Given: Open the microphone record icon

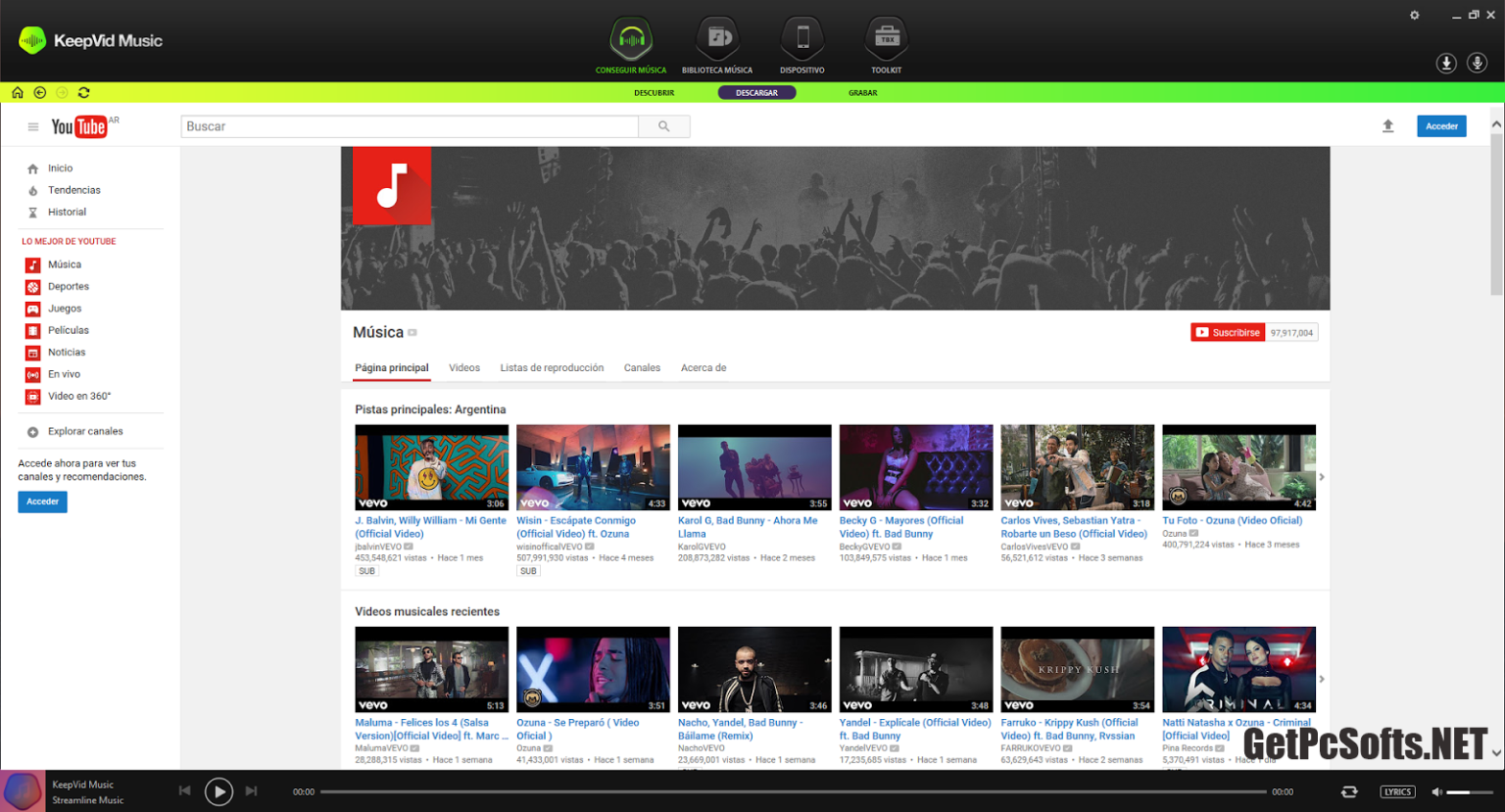Looking at the screenshot, I should tap(1478, 63).
